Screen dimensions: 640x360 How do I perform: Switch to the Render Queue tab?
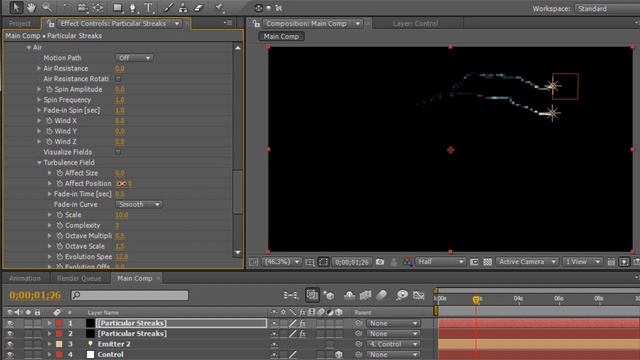pyautogui.click(x=79, y=278)
